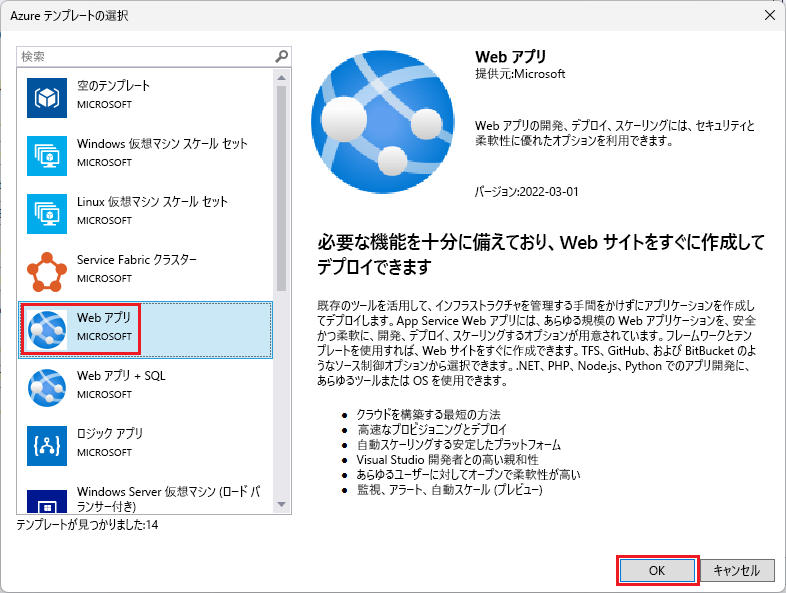
Task: Click the scrollbar down arrow
Action: click(x=281, y=504)
